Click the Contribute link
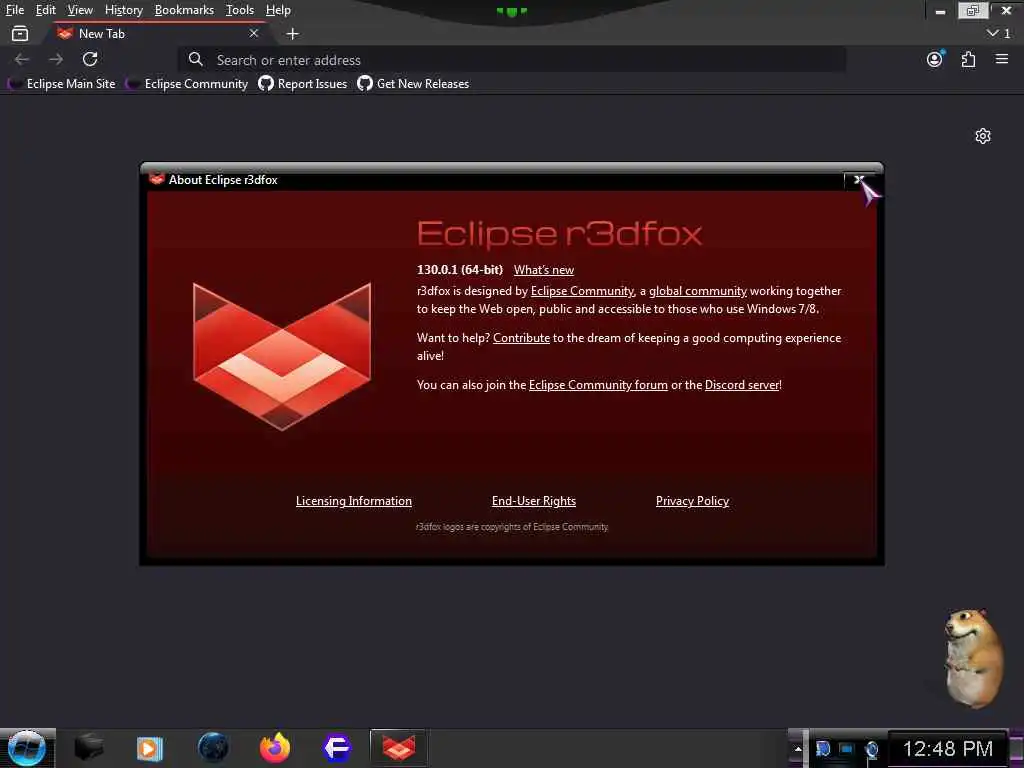This screenshot has height=768, width=1024. (521, 338)
